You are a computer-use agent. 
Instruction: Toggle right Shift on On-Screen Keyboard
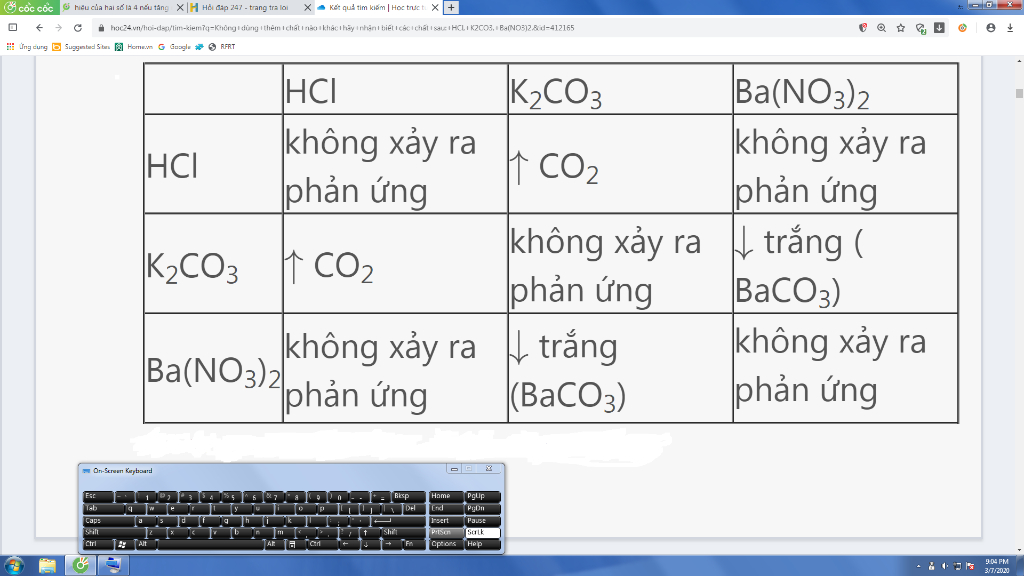(x=404, y=533)
